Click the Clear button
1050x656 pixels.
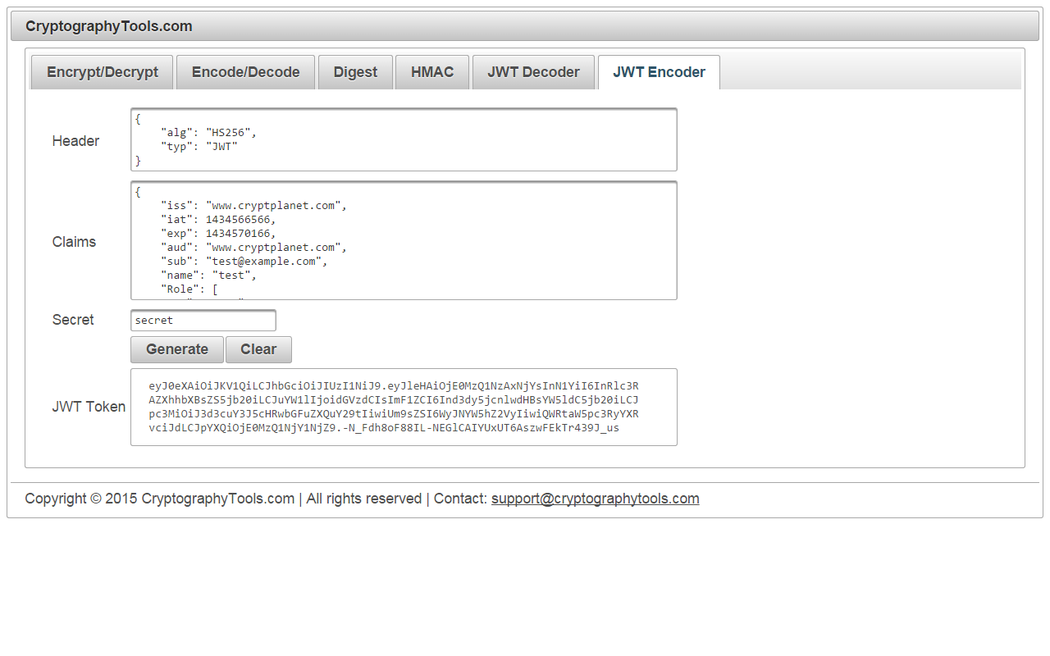[258, 349]
